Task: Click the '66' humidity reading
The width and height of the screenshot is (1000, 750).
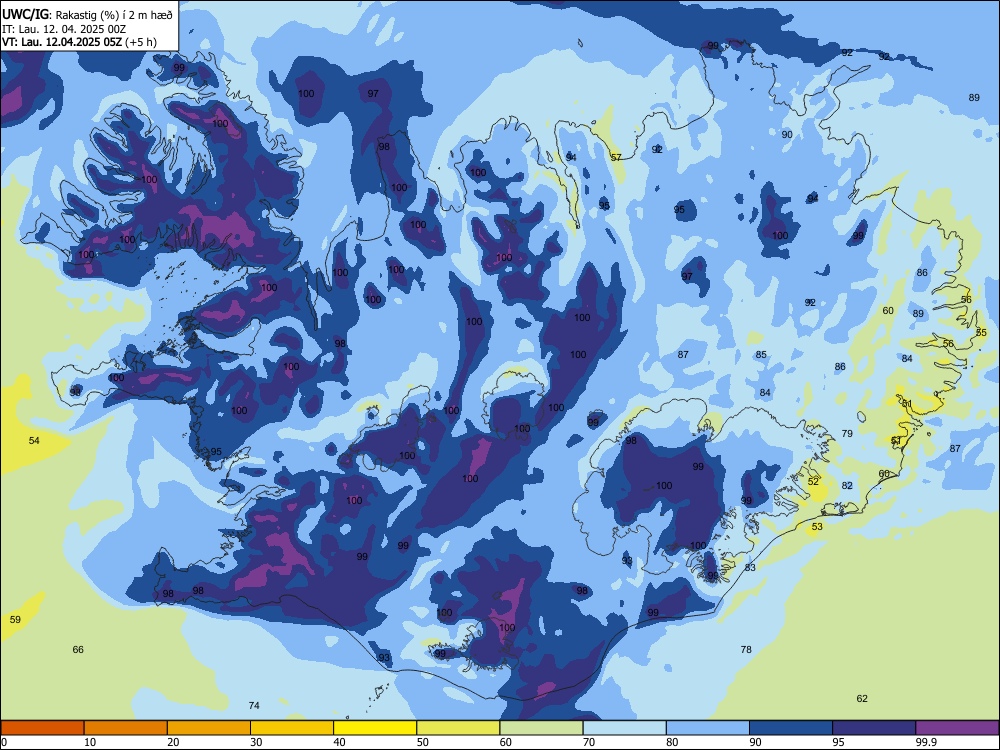Action: coord(78,649)
